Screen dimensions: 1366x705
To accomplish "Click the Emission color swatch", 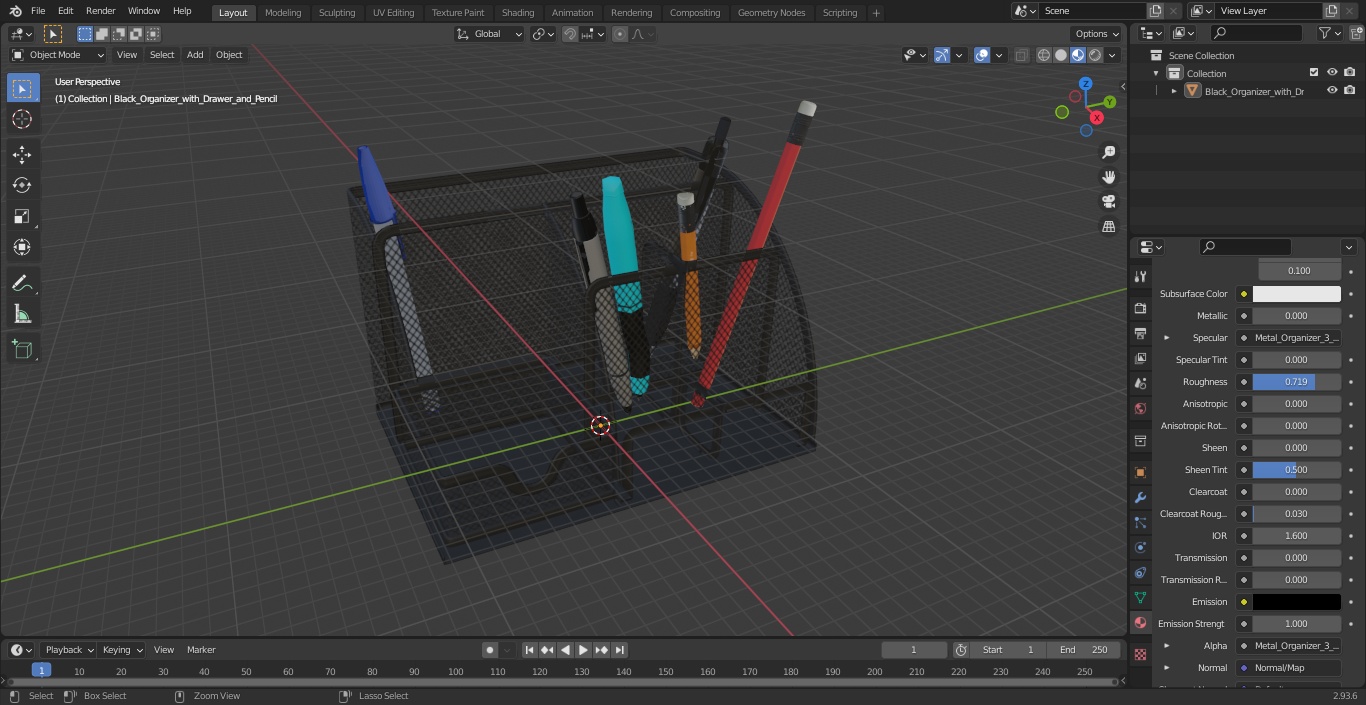I will click(x=1296, y=602).
